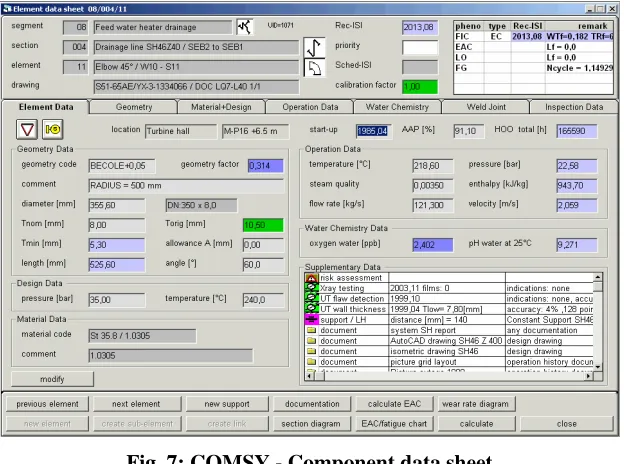Click the new support button
The image size is (624, 464).
click(227, 404)
